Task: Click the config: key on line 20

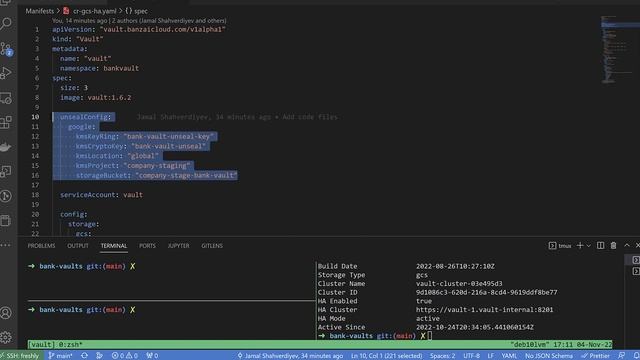Action: click(x=73, y=214)
